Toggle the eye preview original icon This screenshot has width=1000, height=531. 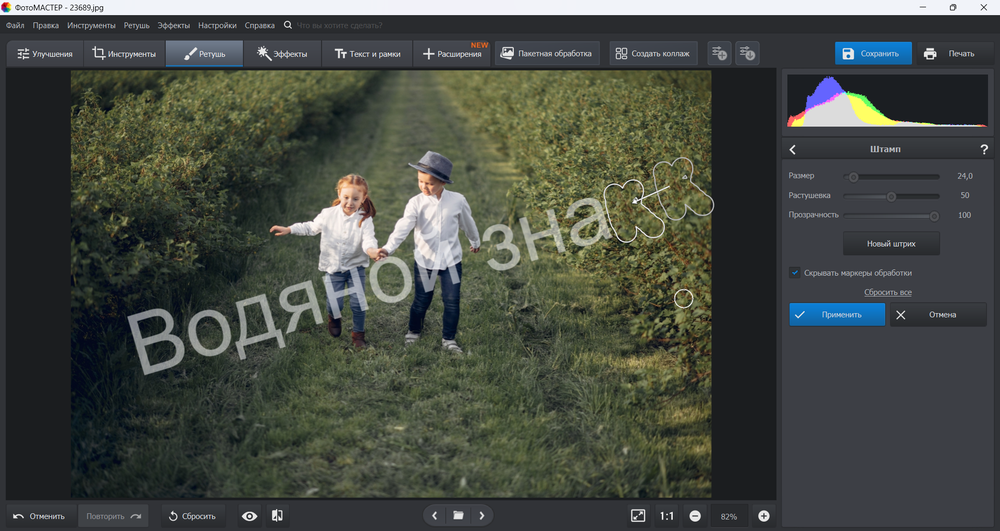[x=249, y=516]
